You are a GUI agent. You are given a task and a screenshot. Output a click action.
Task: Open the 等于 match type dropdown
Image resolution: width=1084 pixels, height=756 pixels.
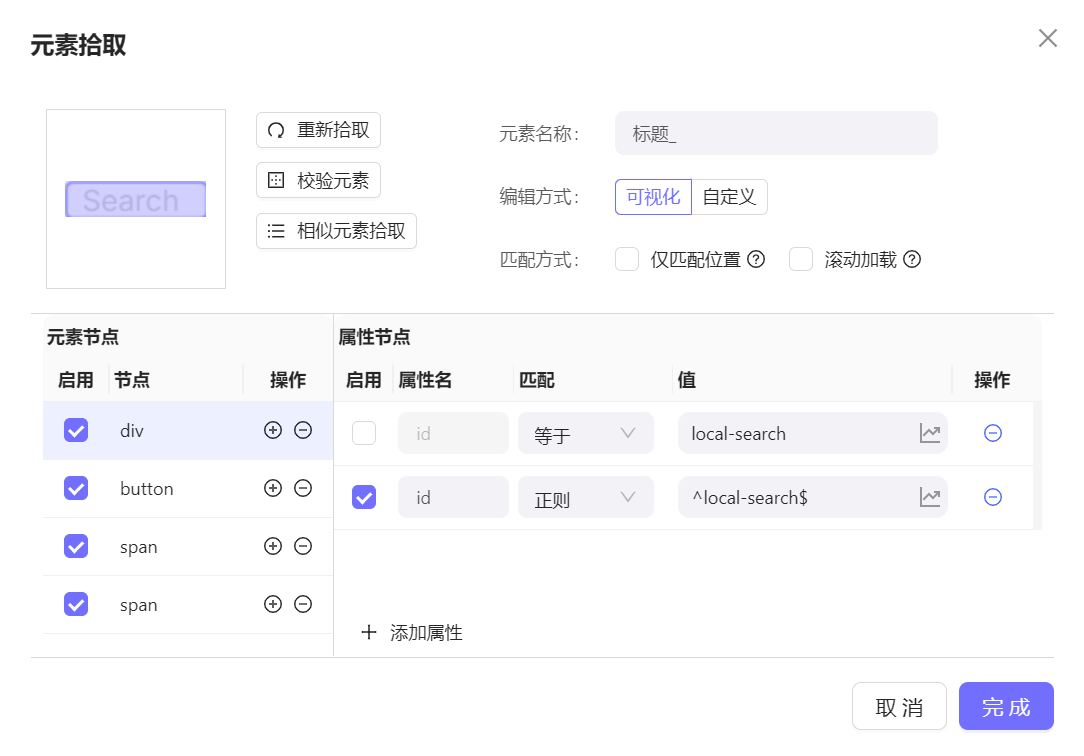coord(585,434)
